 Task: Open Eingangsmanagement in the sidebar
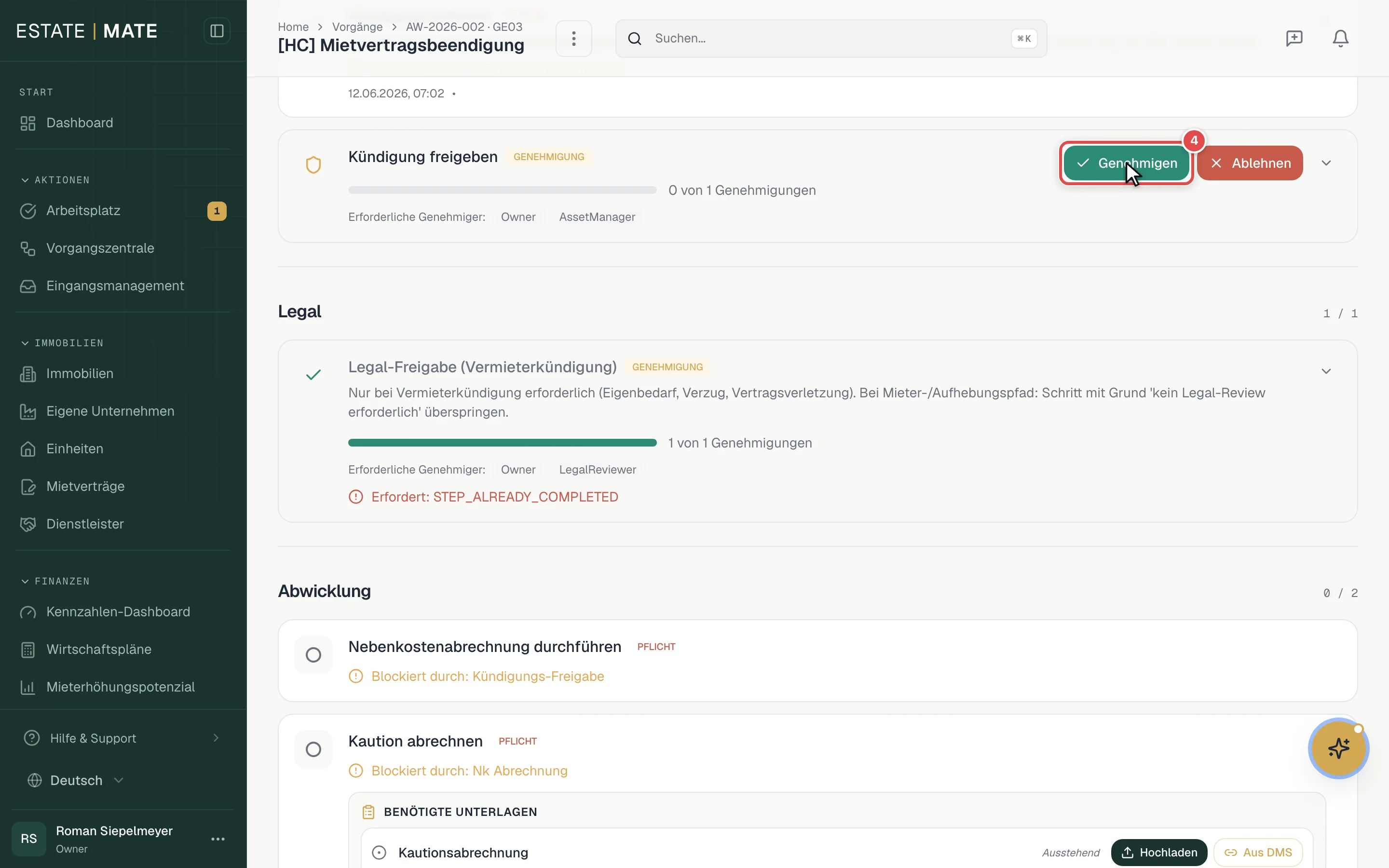[x=123, y=286]
